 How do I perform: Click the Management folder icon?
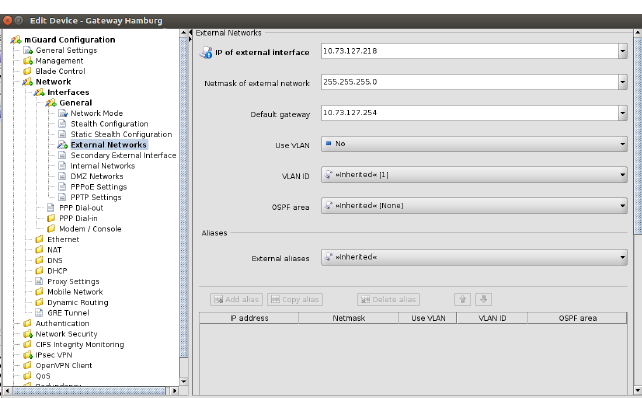(x=28, y=61)
